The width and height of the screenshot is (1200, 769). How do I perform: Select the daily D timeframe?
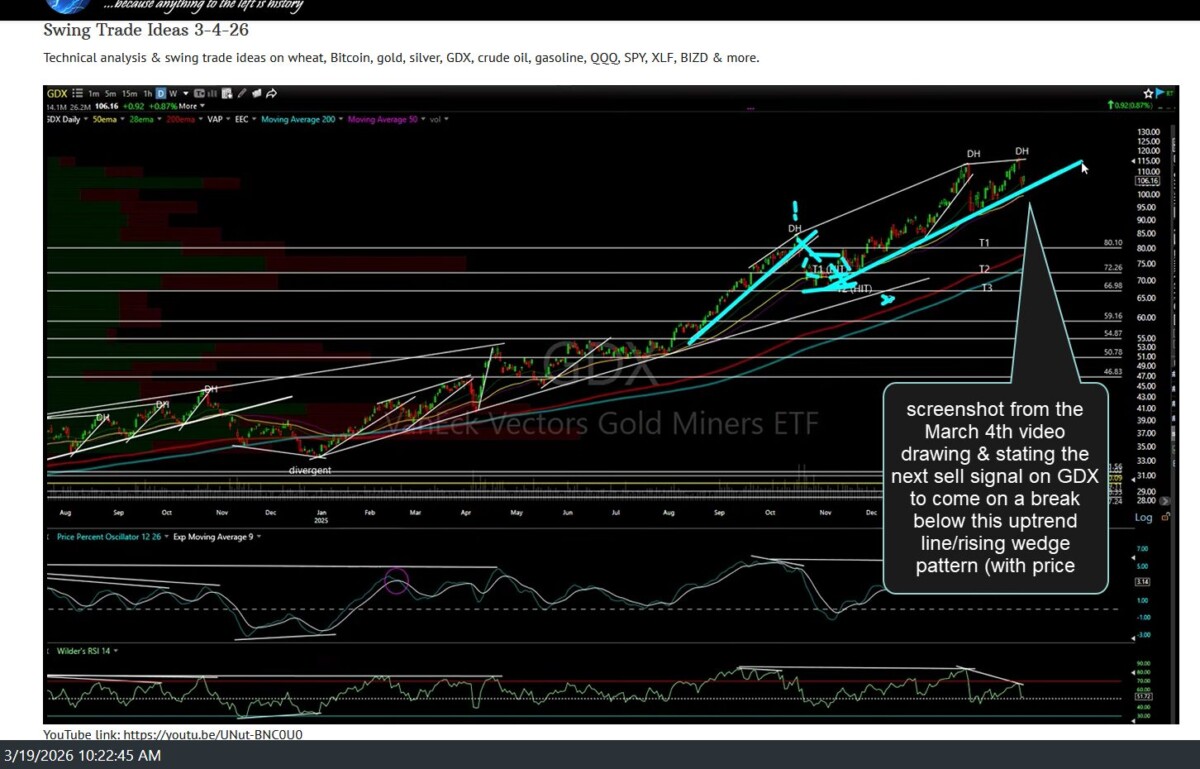[161, 93]
